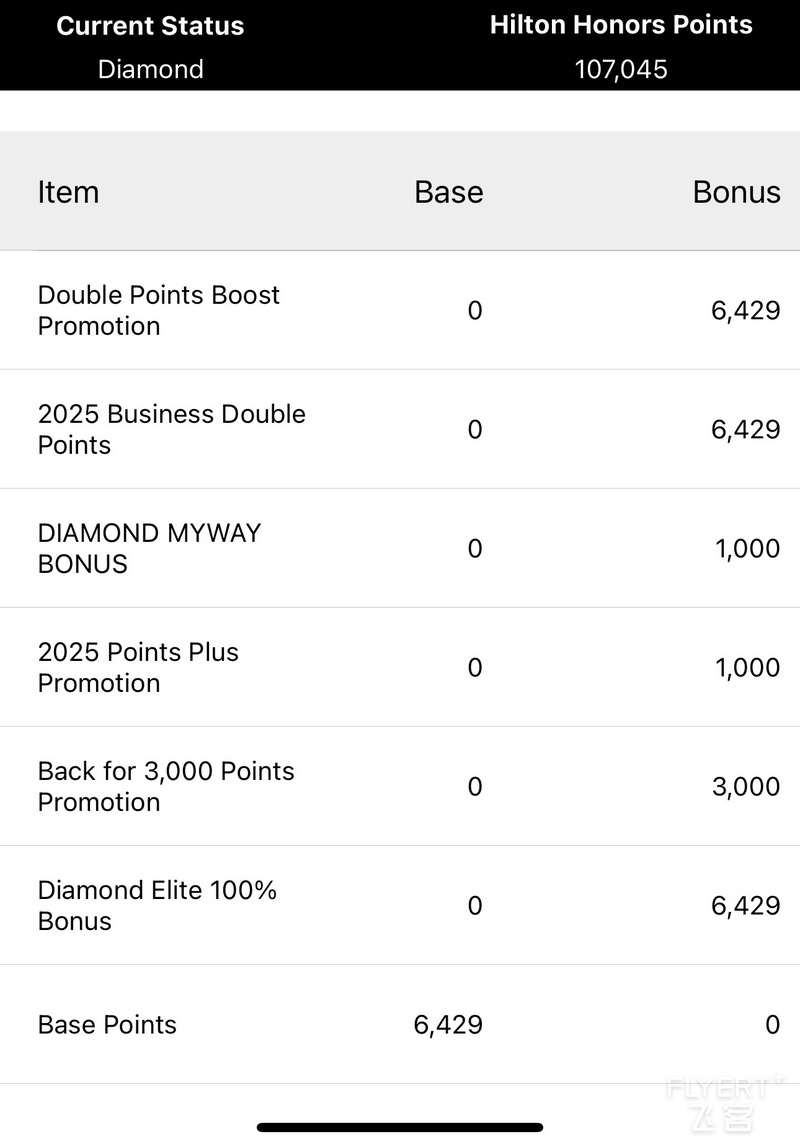The image size is (800, 1147).
Task: Tap the 1,000 bonus for DIAMOND MYWAY
Action: click(x=747, y=549)
